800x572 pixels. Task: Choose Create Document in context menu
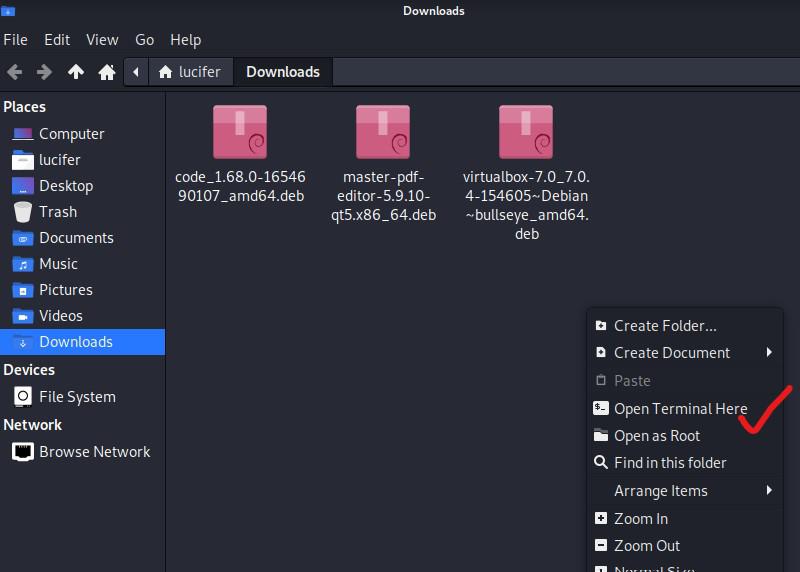coord(685,353)
